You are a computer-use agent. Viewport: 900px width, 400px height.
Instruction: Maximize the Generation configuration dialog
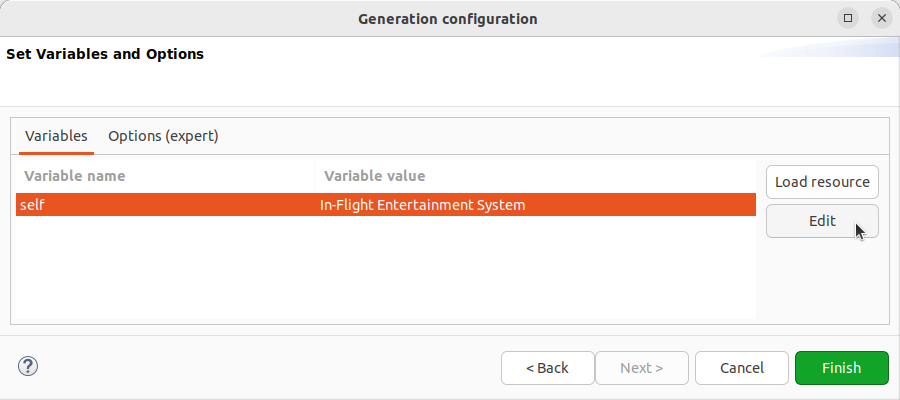[848, 18]
